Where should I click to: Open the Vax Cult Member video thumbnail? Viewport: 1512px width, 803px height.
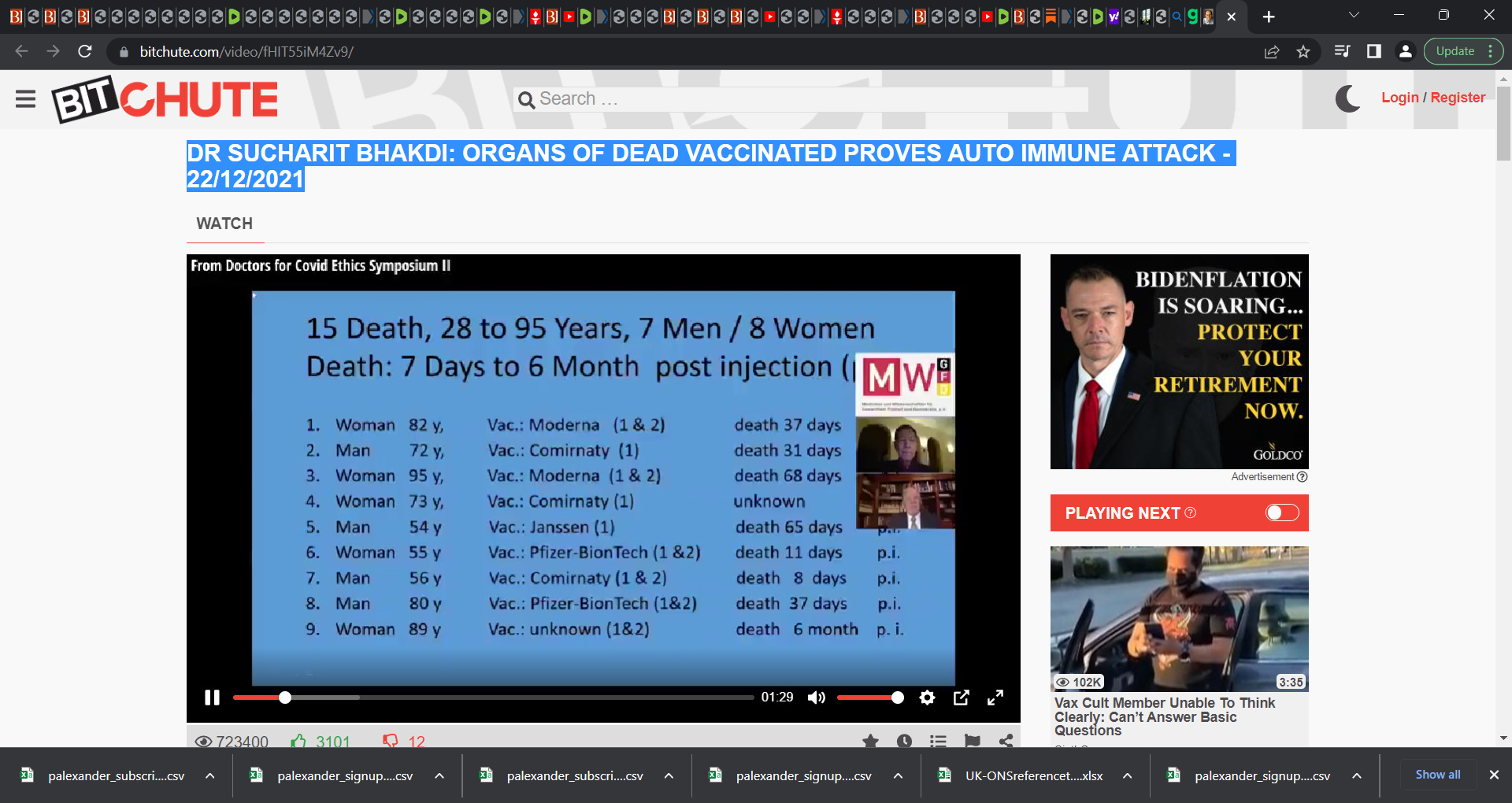tap(1179, 619)
